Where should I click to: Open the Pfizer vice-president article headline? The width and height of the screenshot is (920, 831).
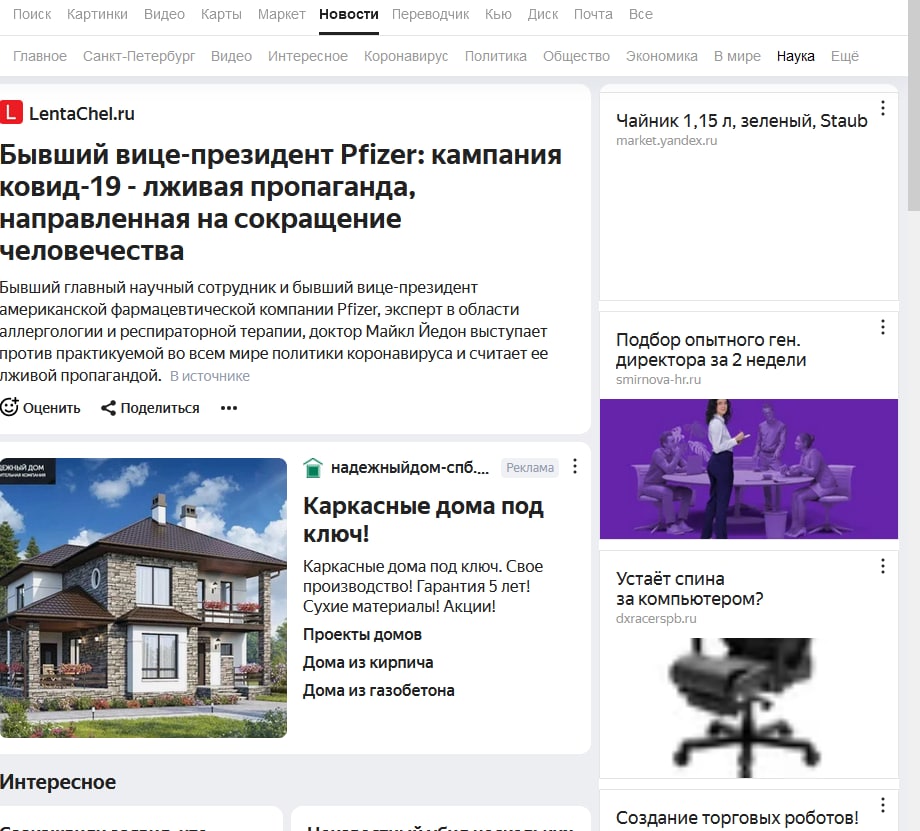(x=281, y=202)
